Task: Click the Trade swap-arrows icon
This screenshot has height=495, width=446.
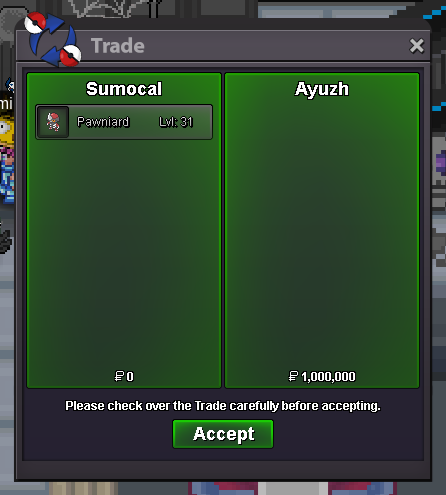Action: [53, 39]
